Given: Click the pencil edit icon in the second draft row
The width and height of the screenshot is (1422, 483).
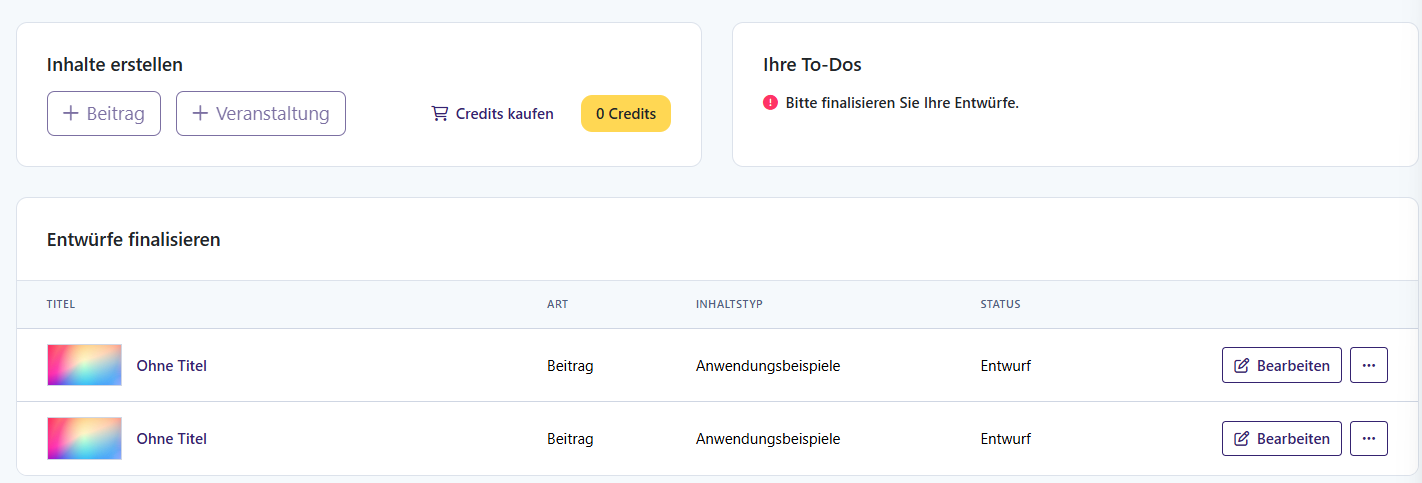Looking at the screenshot, I should click(1242, 439).
